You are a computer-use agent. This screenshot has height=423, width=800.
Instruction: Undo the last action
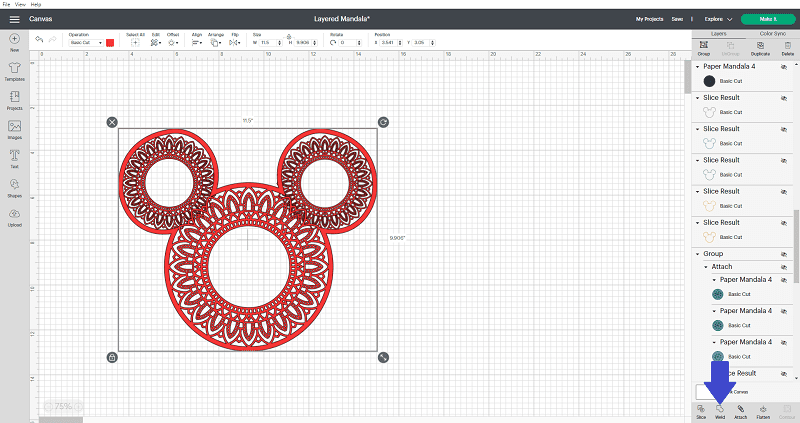click(x=39, y=39)
